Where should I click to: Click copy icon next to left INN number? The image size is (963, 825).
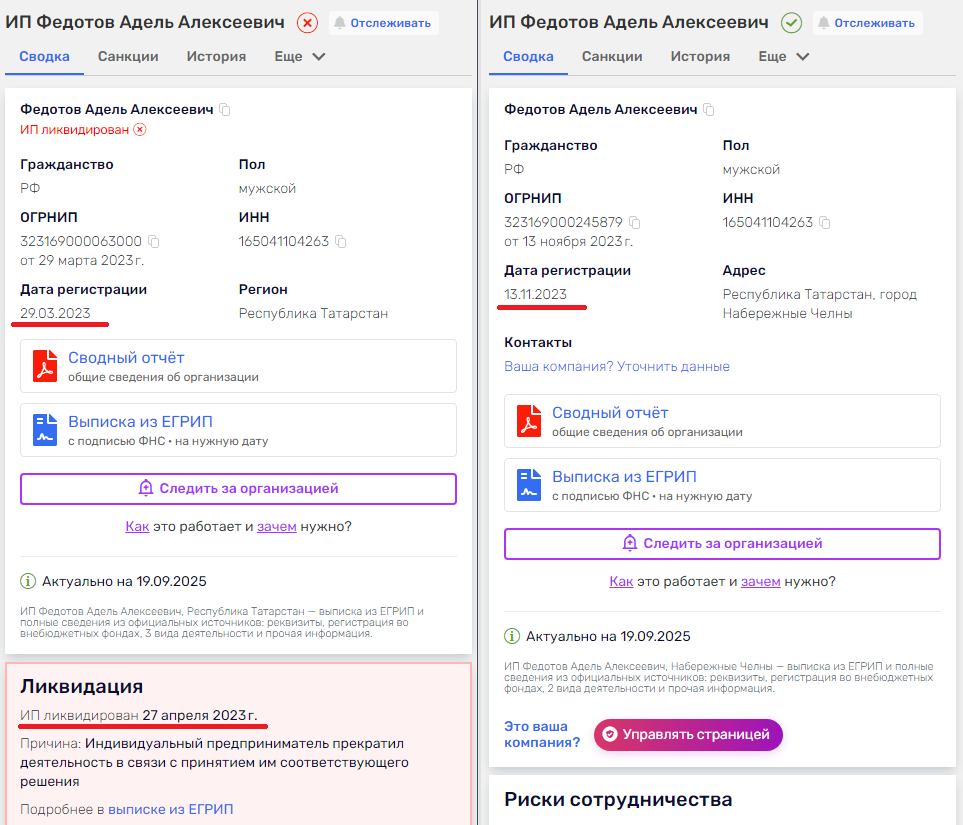341,241
